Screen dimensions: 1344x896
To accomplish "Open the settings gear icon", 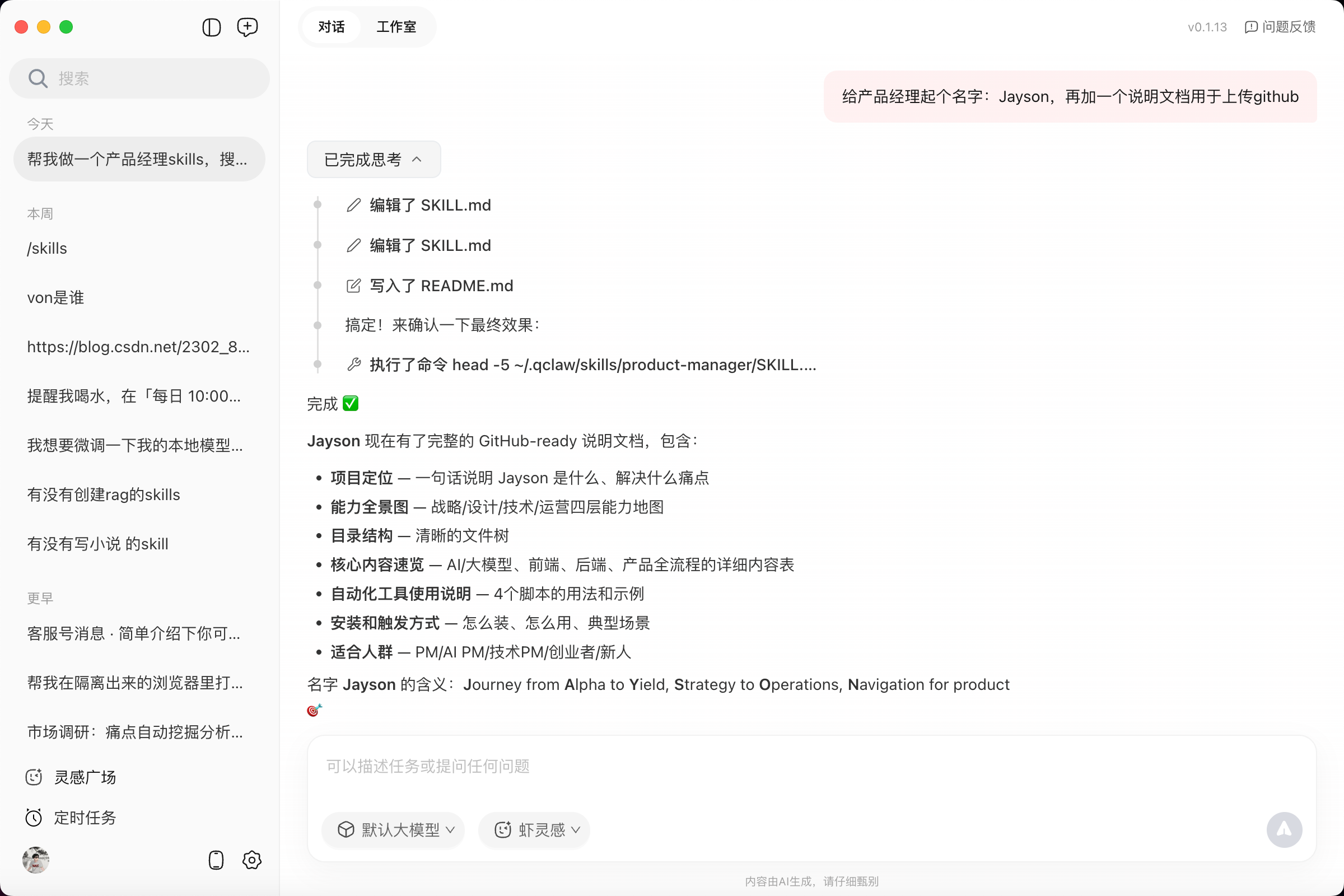I will 251,860.
